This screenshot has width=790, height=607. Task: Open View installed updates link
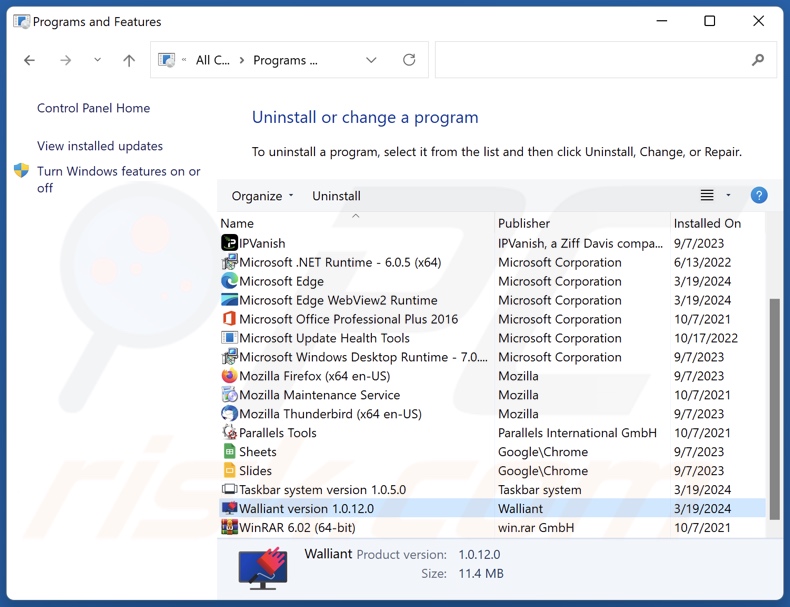click(100, 146)
